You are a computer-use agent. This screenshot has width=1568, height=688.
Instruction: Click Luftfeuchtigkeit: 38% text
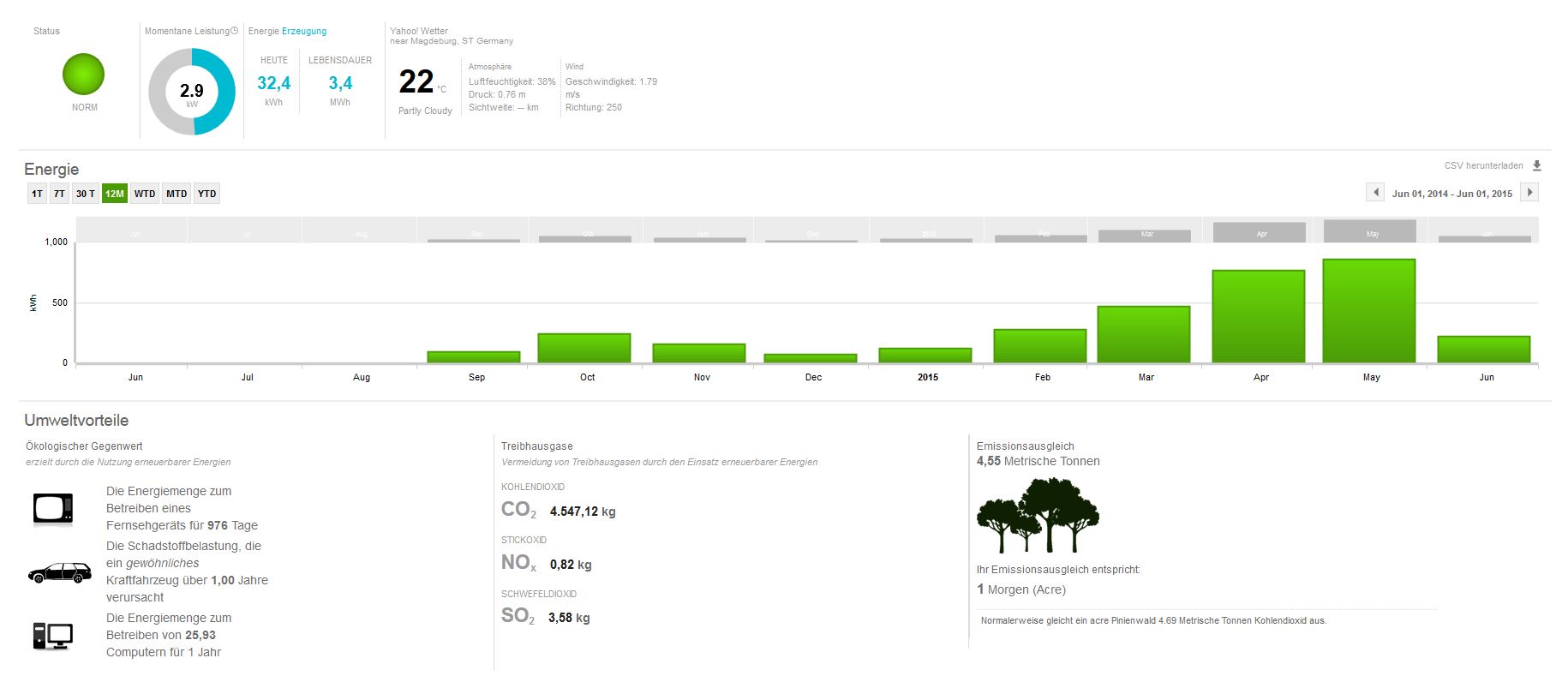pos(512,81)
